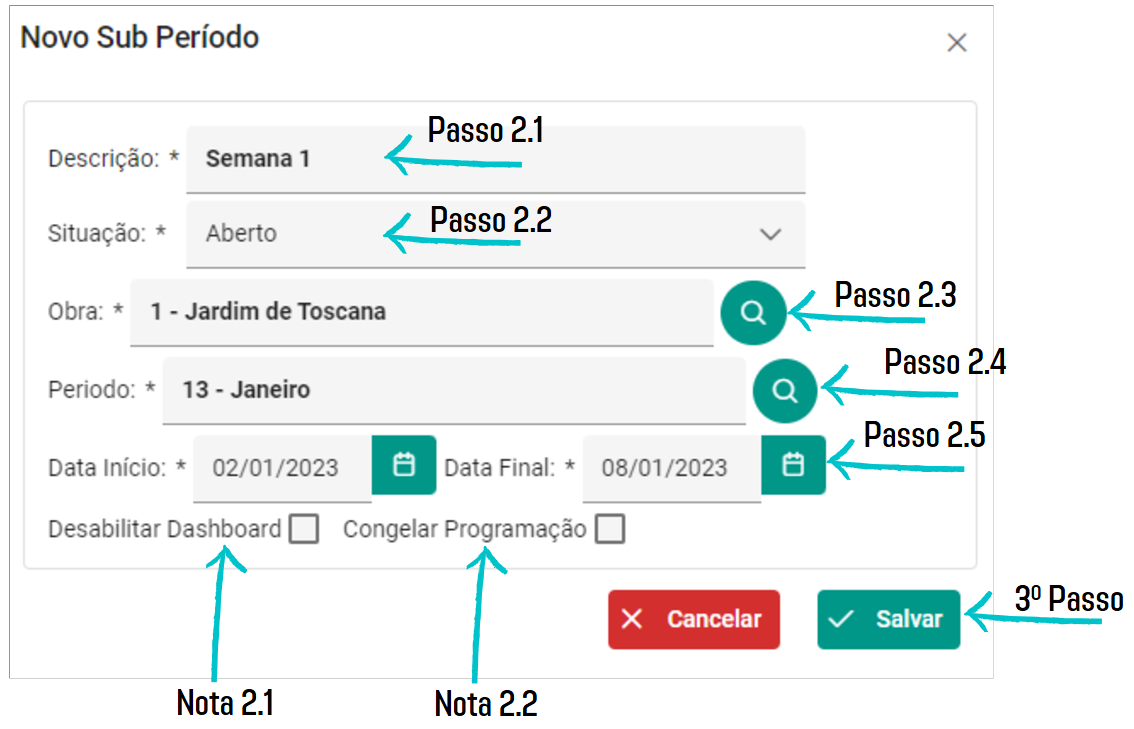Expand the Situação dropdown chevron

point(770,234)
